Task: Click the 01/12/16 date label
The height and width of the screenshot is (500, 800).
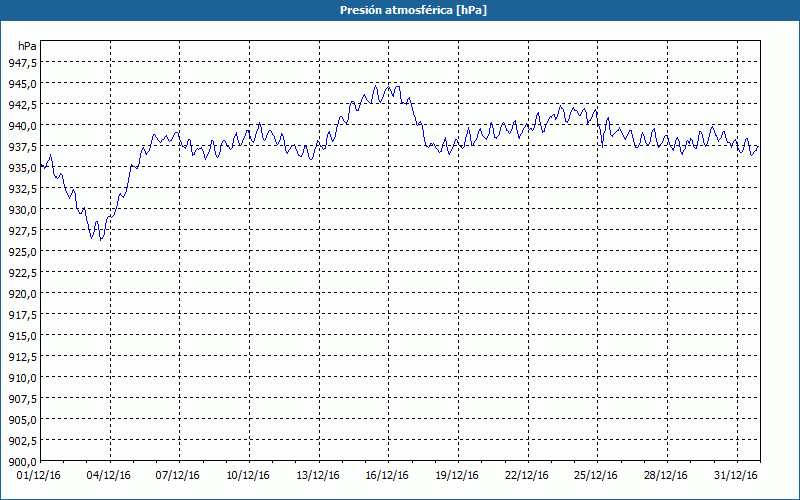Action: pos(39,476)
